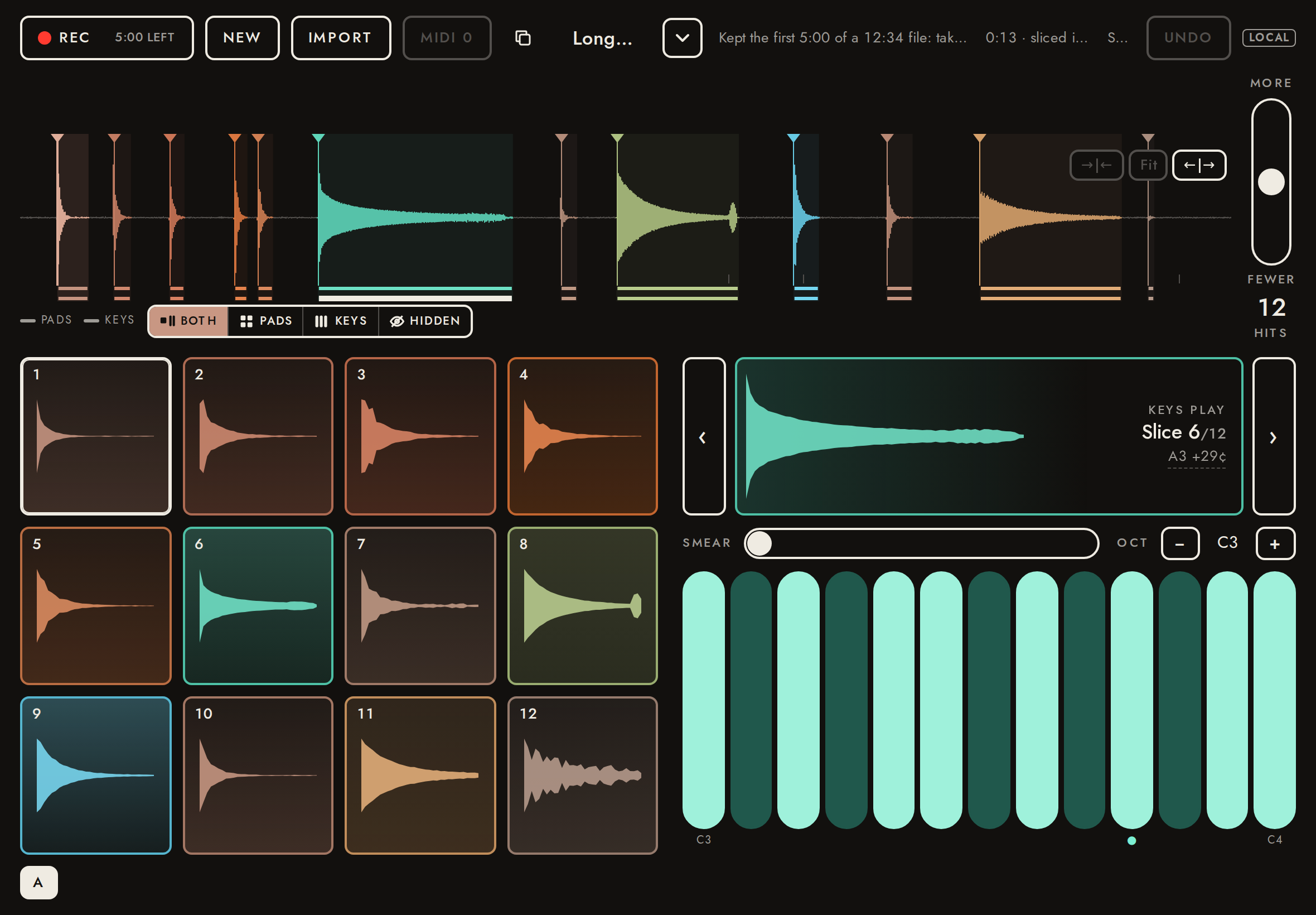Viewport: 1316px width, 915px height.
Task: Go to the previous keys slice
Action: point(704,436)
